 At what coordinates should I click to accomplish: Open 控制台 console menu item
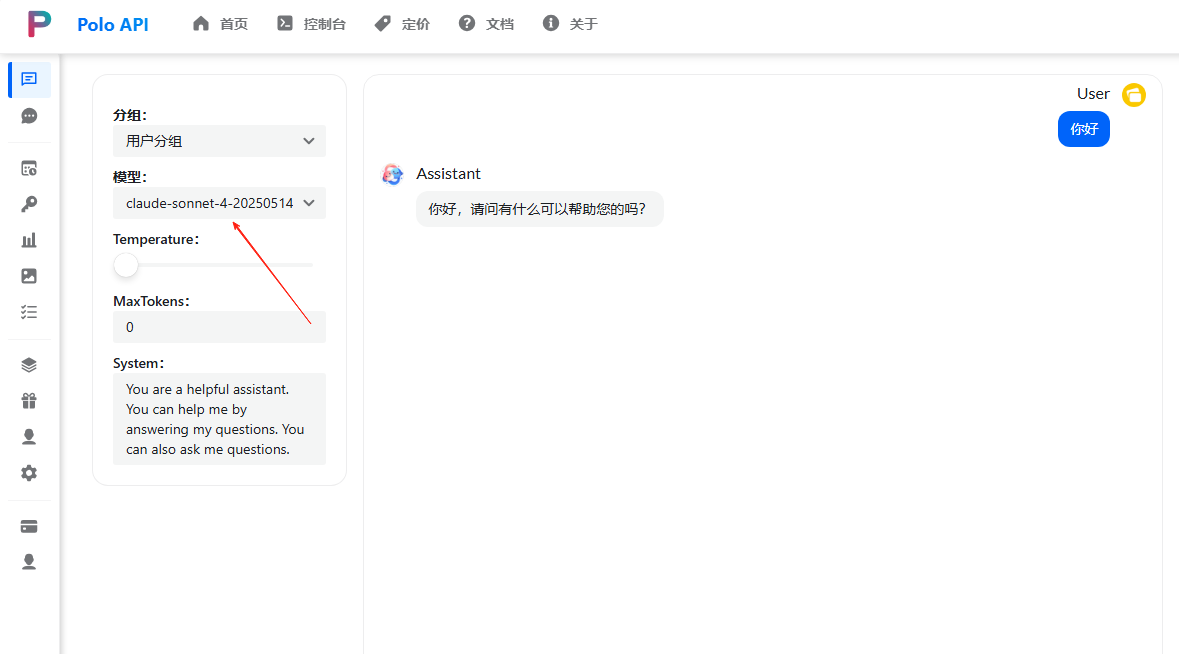click(x=311, y=24)
